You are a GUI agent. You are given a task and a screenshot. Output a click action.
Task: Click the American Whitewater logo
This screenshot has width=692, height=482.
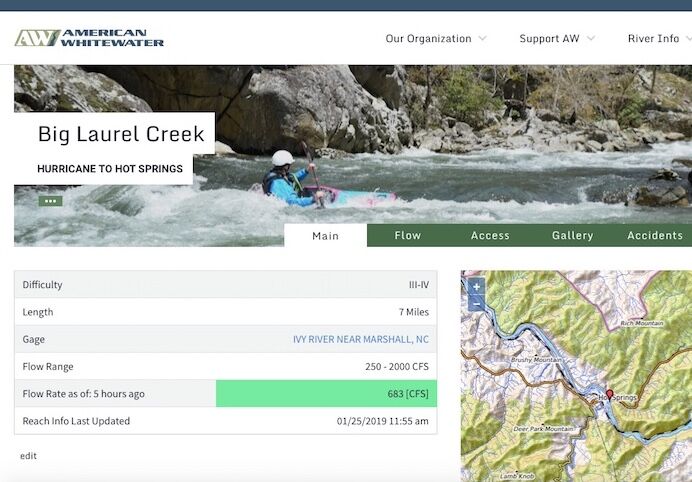89,38
